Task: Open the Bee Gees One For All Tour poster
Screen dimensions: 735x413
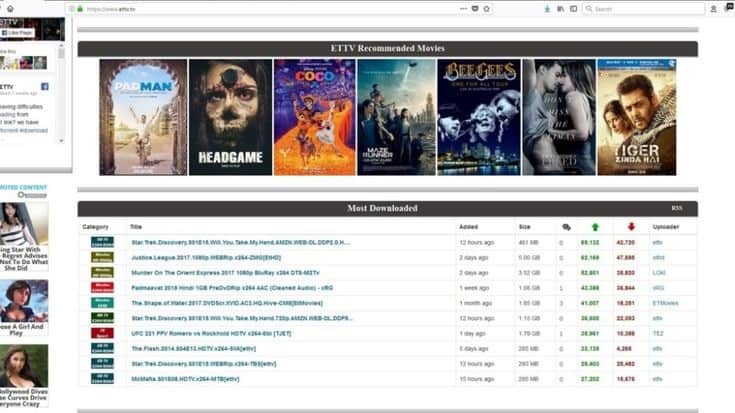Action: tap(479, 117)
